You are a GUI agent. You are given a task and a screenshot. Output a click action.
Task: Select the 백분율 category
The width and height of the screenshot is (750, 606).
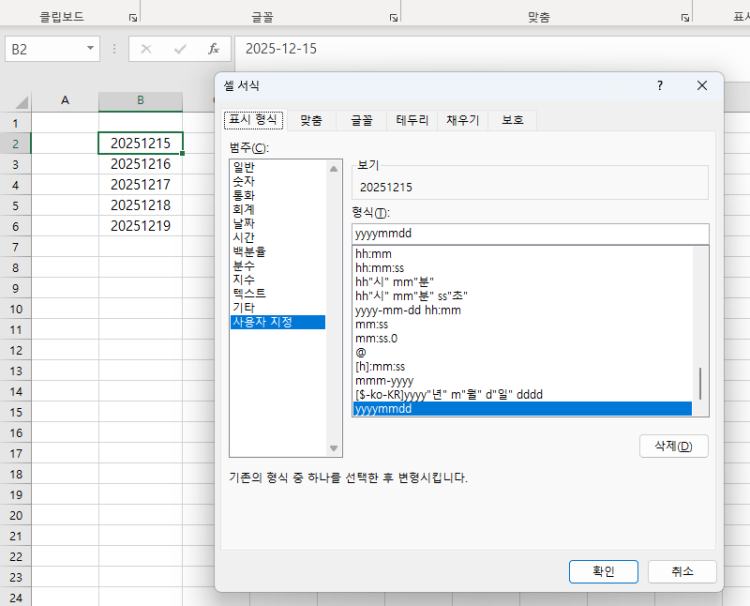coord(278,252)
